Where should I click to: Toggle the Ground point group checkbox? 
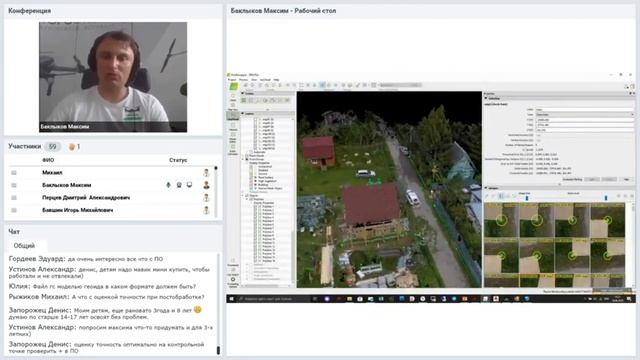(251, 174)
